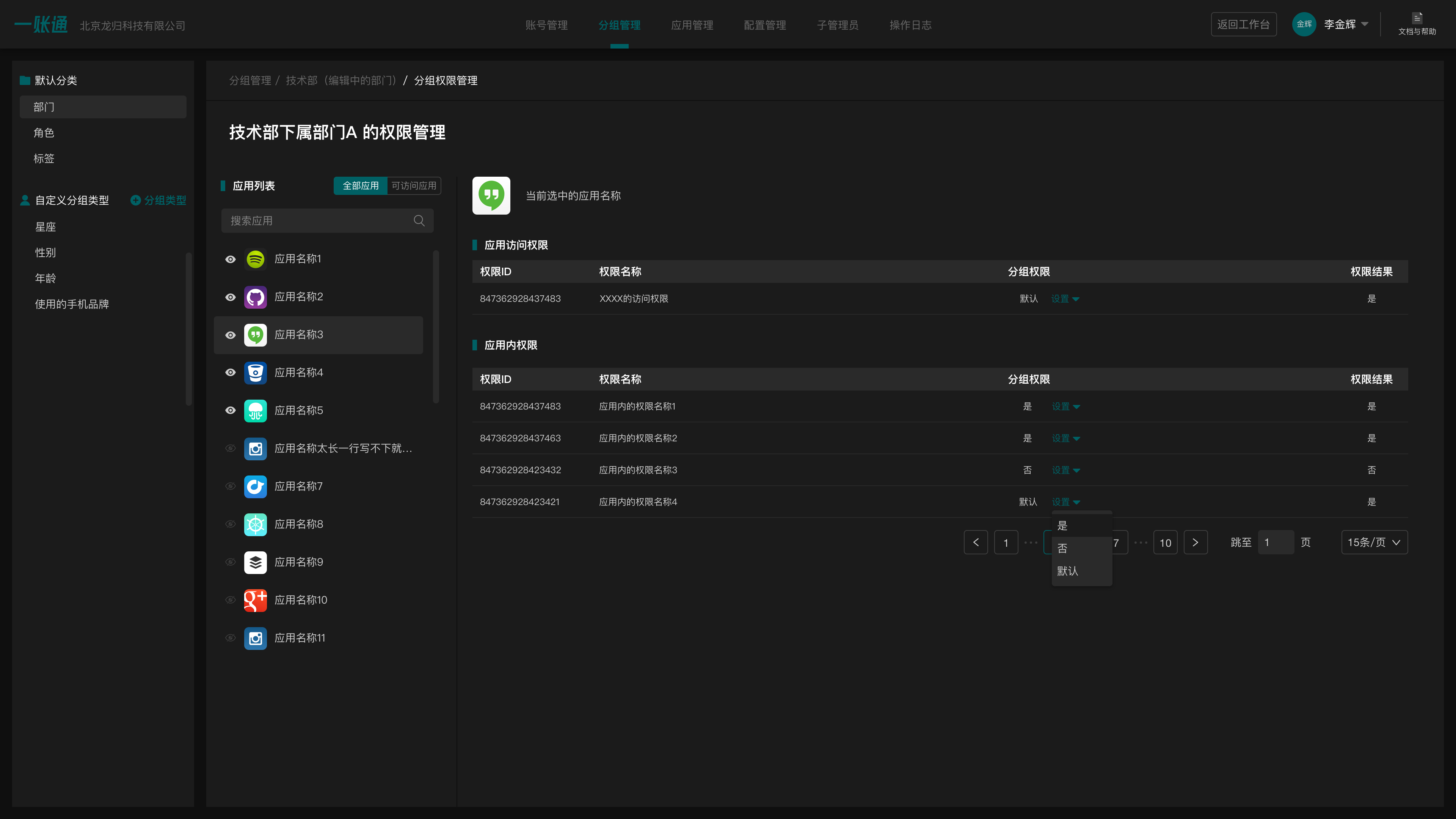Select the Bitbucket icon for 应用名称4
This screenshot has height=819, width=1456.
[x=256, y=372]
